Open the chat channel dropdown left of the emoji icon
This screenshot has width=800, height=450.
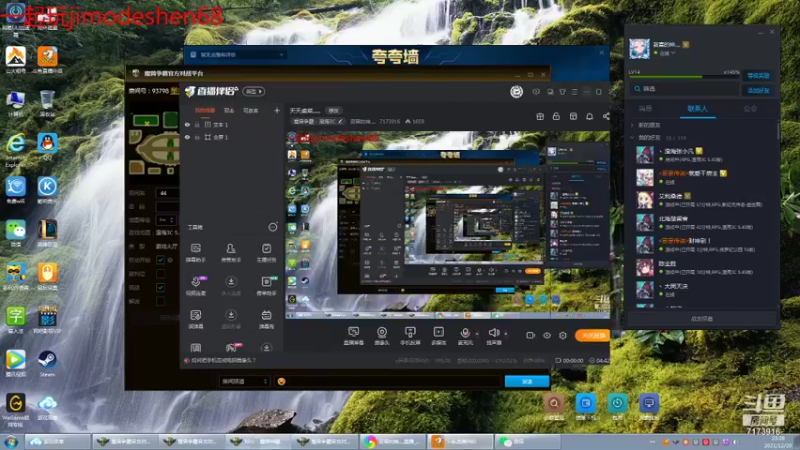(244, 381)
